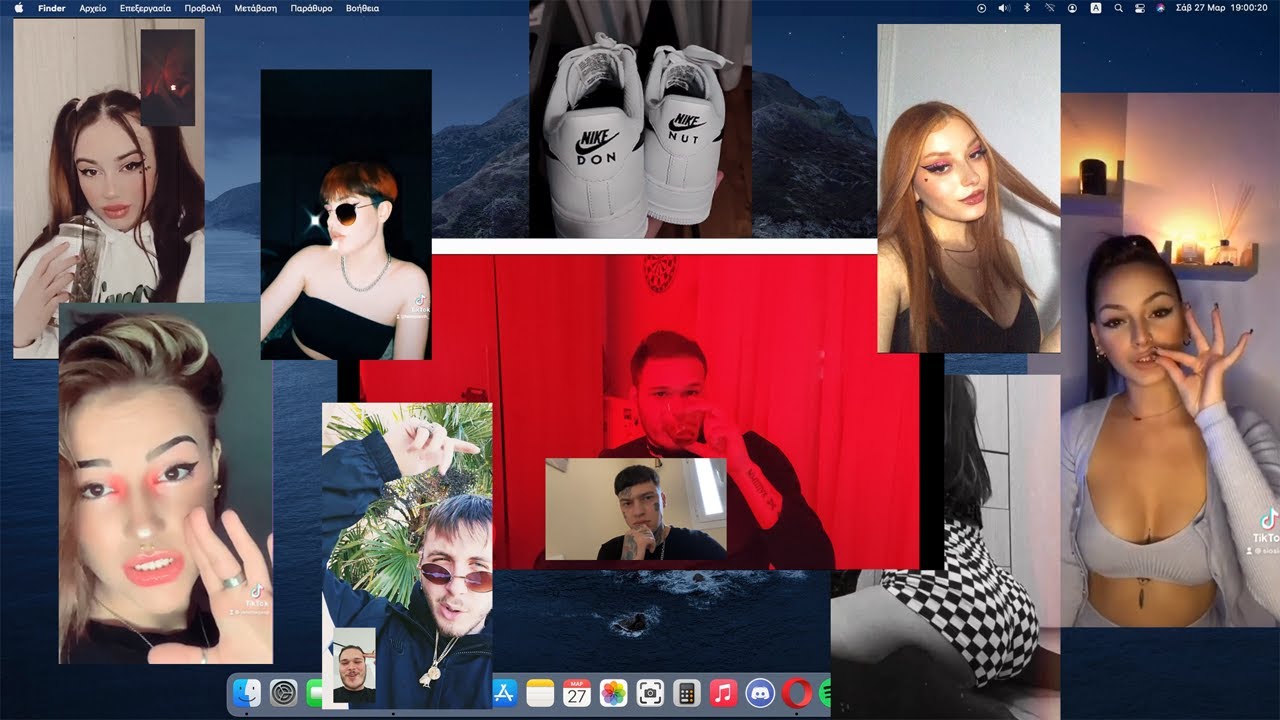The image size is (1280, 720).
Task: Open System Preferences gear in Dock
Action: tap(284, 692)
